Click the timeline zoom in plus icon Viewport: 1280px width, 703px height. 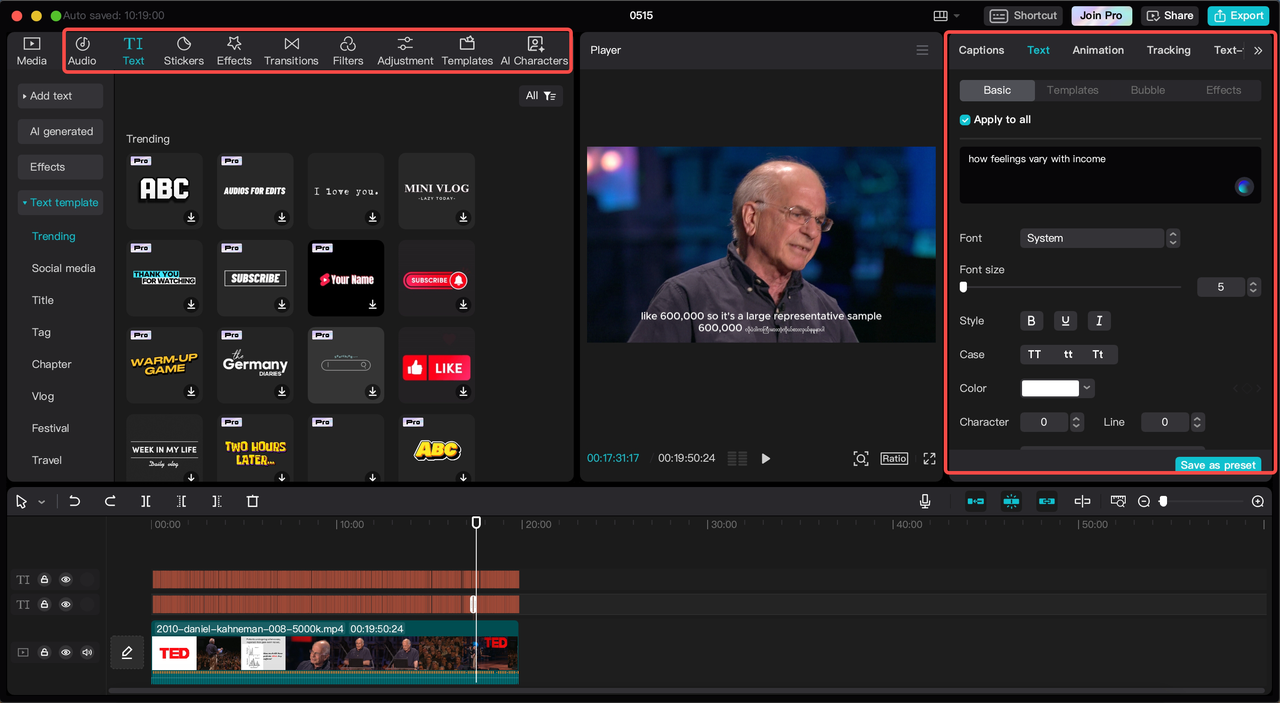pos(1258,501)
